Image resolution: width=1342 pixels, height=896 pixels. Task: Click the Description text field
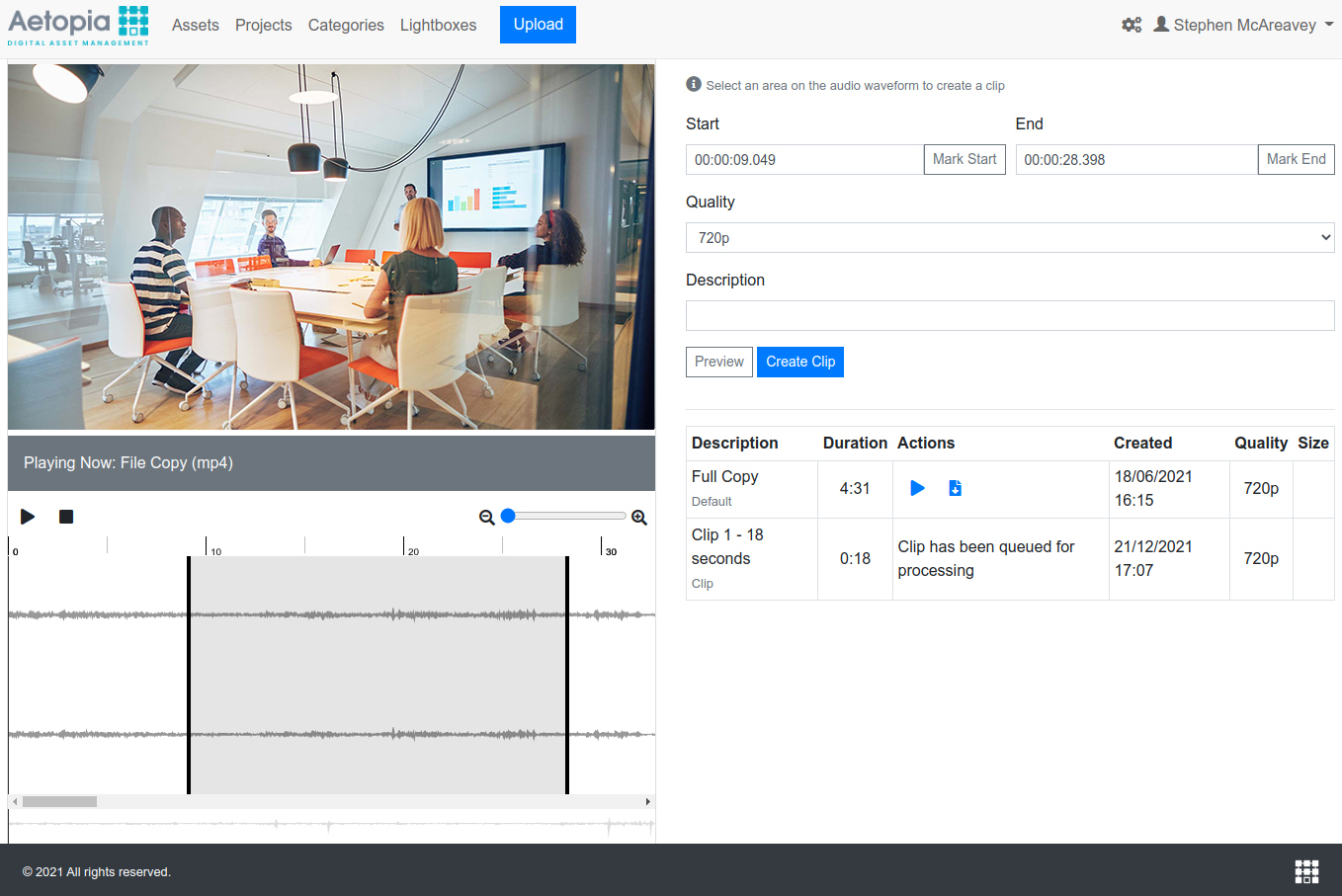[x=1009, y=316]
